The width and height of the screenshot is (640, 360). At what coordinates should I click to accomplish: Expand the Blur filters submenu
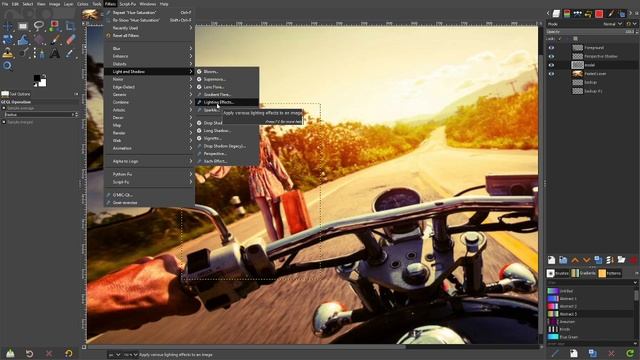(x=149, y=48)
